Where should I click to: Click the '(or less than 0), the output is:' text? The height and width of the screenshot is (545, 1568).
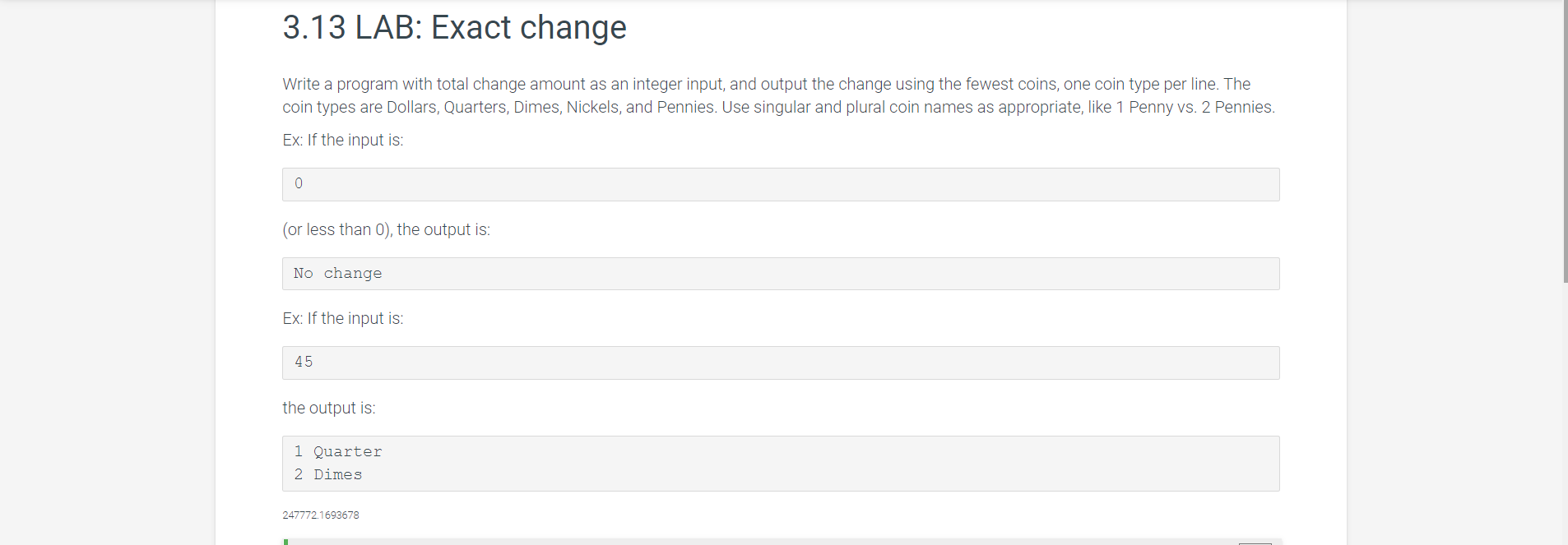coord(386,229)
